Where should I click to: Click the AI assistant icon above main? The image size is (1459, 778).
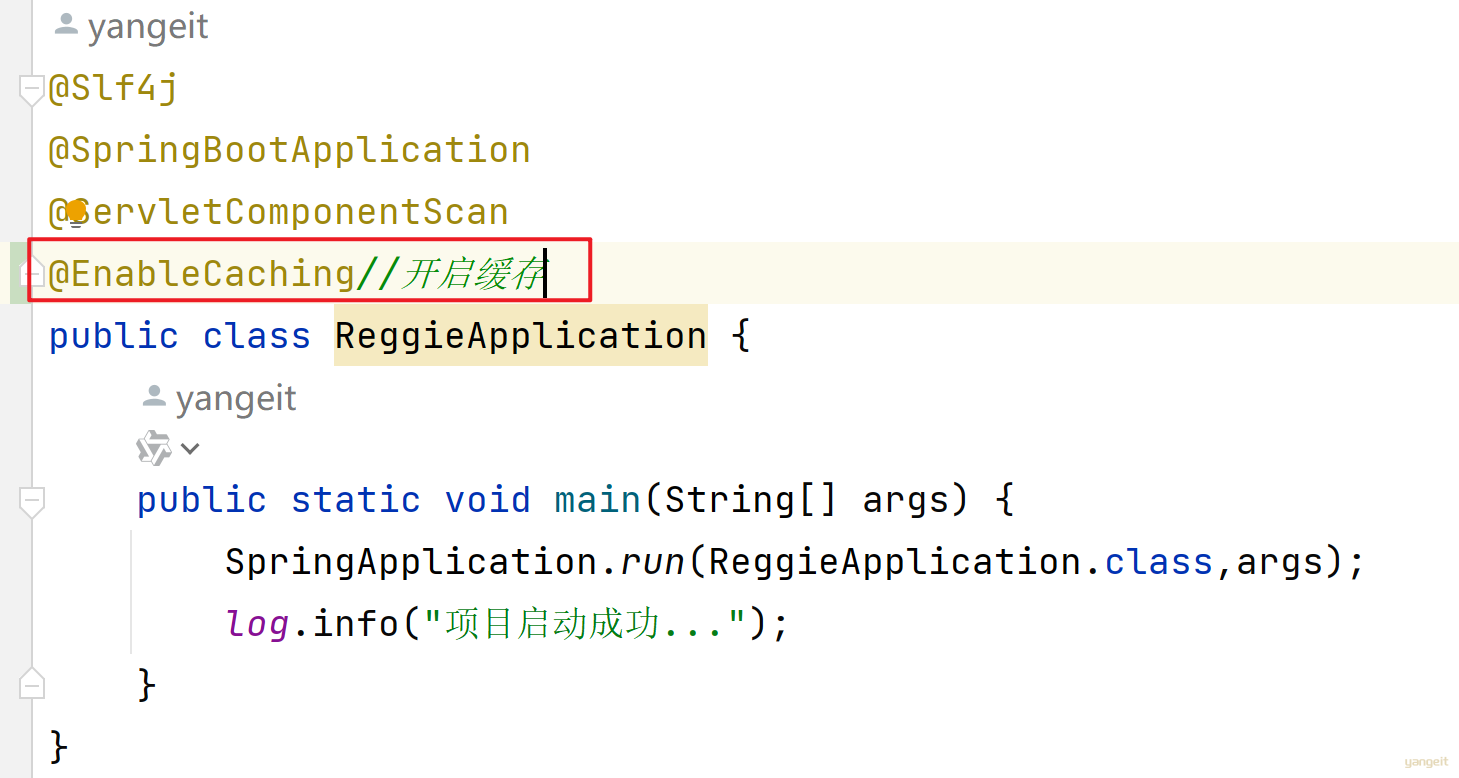(x=154, y=448)
